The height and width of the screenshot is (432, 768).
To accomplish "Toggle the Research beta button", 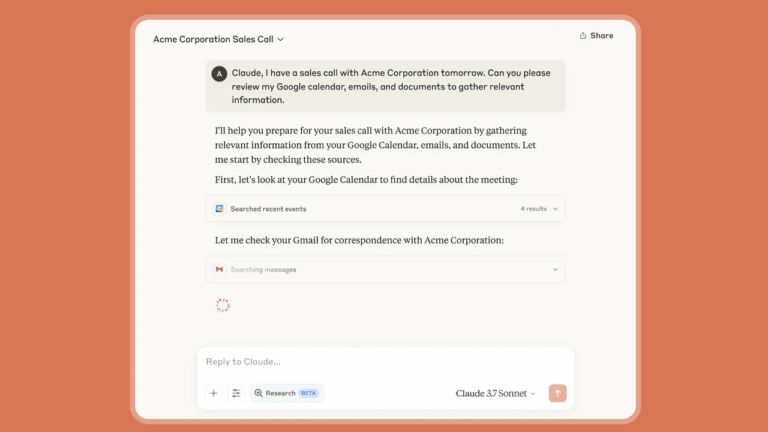I will [x=287, y=393].
